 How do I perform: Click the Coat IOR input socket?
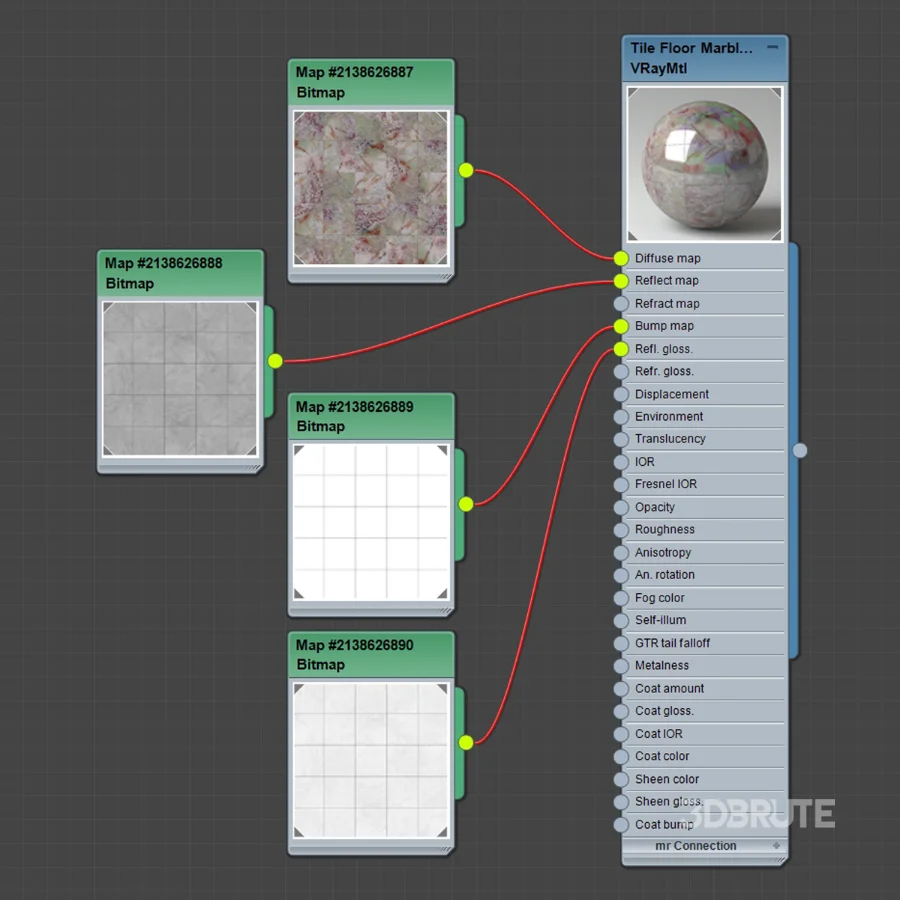(620, 734)
